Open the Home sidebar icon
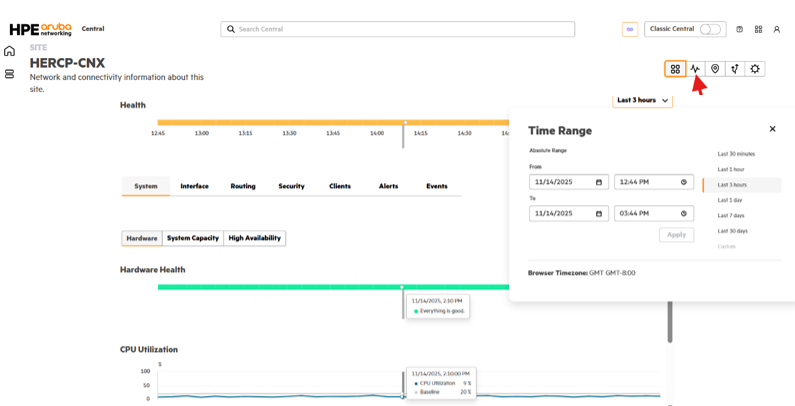The image size is (795, 406). point(9,51)
